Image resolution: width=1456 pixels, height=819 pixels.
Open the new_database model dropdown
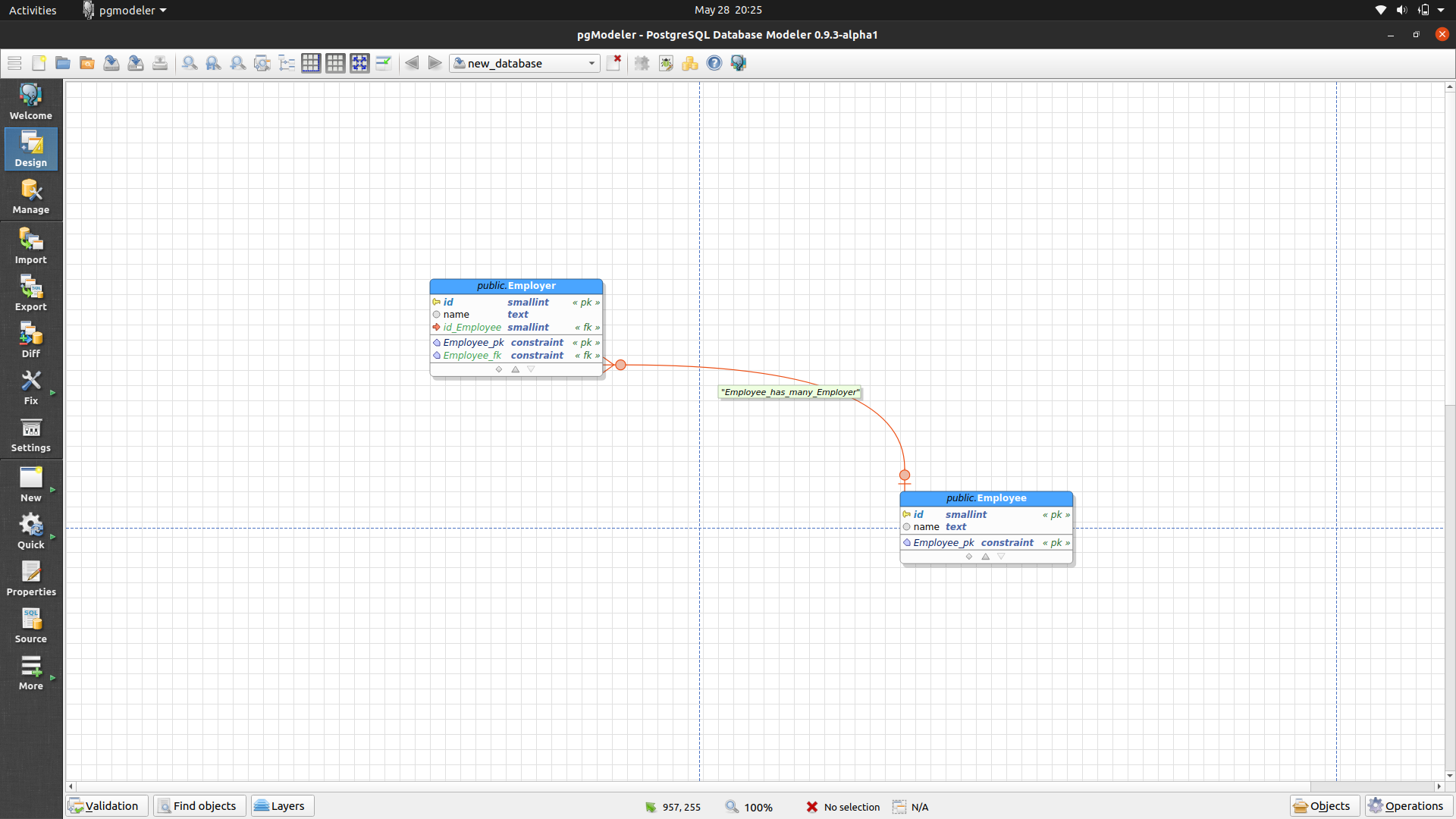(524, 63)
